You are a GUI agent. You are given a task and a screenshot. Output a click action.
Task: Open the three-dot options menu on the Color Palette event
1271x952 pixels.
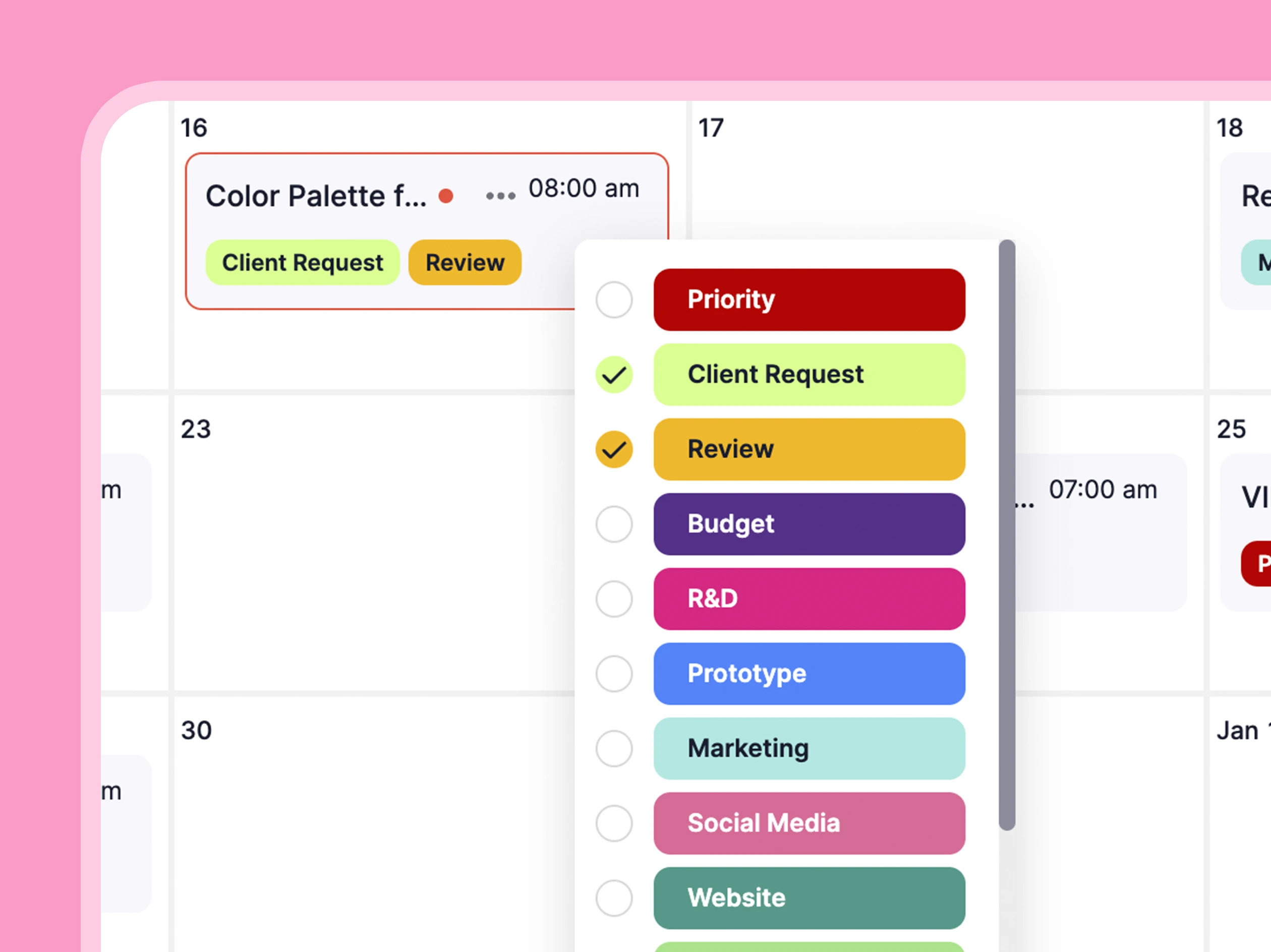(x=499, y=195)
